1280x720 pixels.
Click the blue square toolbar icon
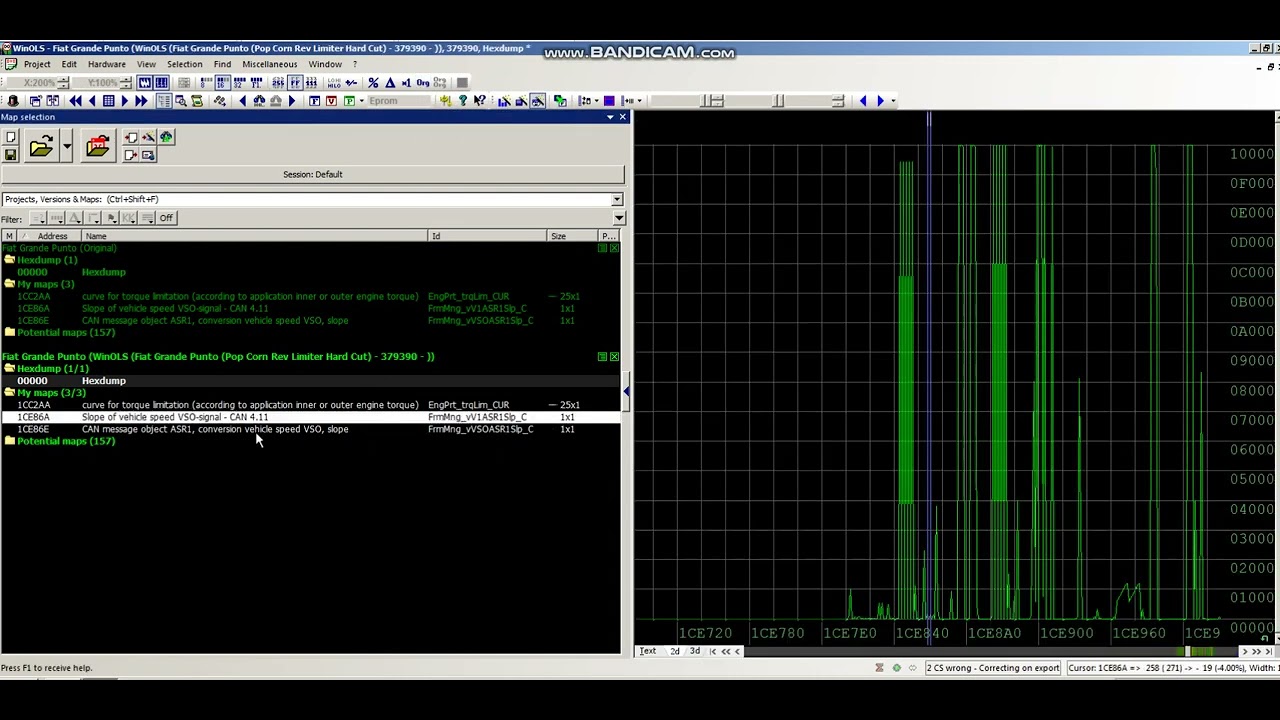click(x=608, y=101)
